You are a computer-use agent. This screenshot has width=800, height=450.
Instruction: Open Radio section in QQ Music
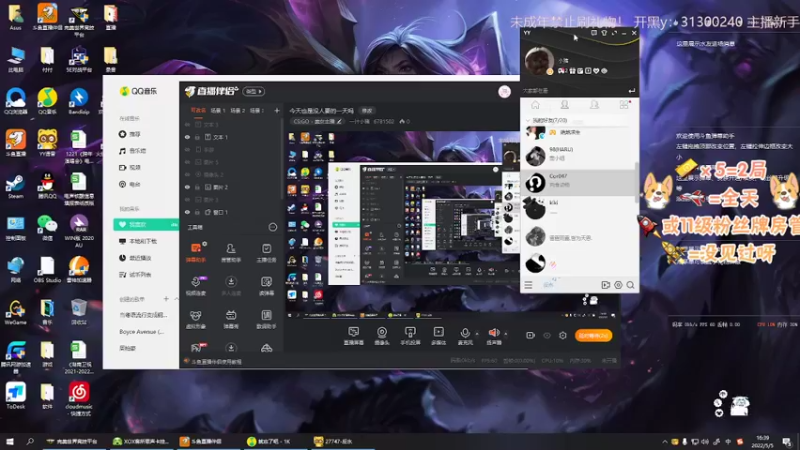tap(130, 184)
